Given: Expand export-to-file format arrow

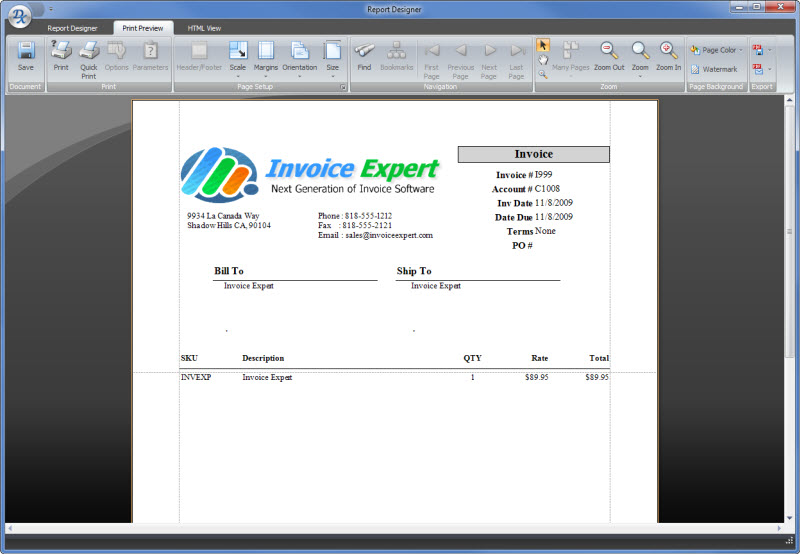Looking at the screenshot, I should tap(770, 50).
